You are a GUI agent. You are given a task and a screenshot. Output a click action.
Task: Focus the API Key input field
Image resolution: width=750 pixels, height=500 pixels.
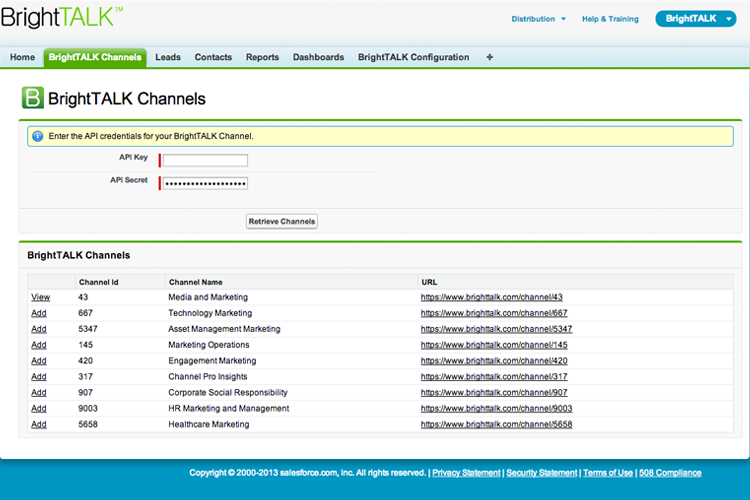click(x=205, y=160)
